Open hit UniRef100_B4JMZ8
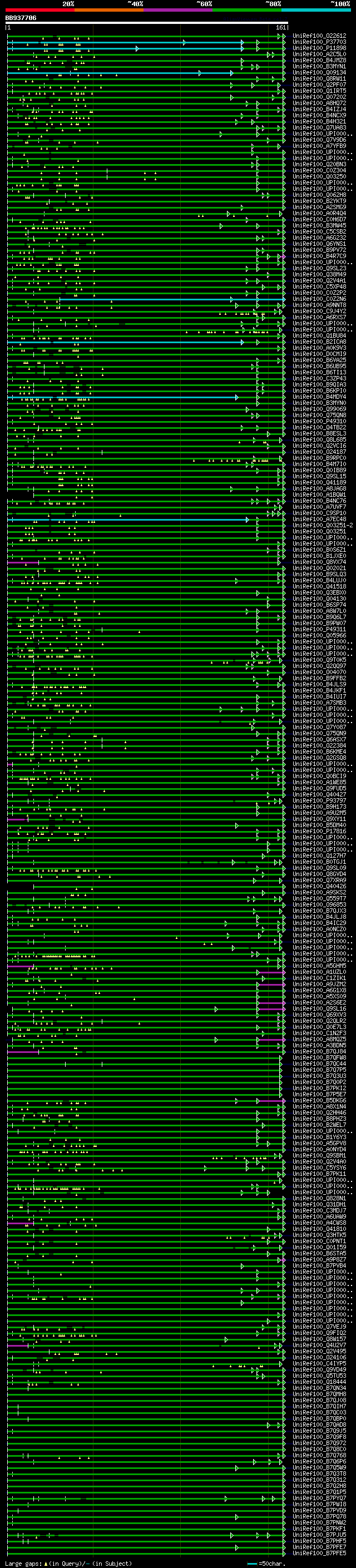Viewport: 356px width, 1568px height. (319, 60)
